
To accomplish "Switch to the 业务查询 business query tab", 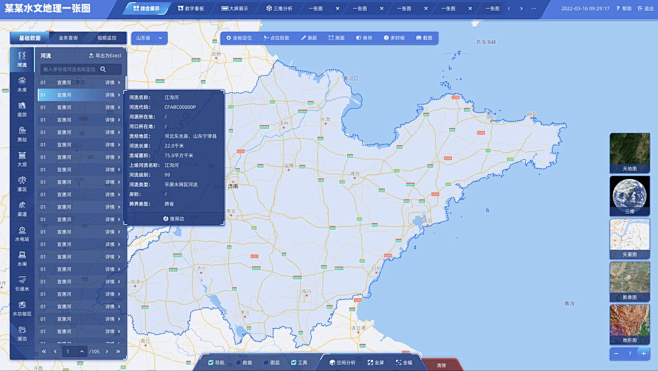I will tap(68, 38).
